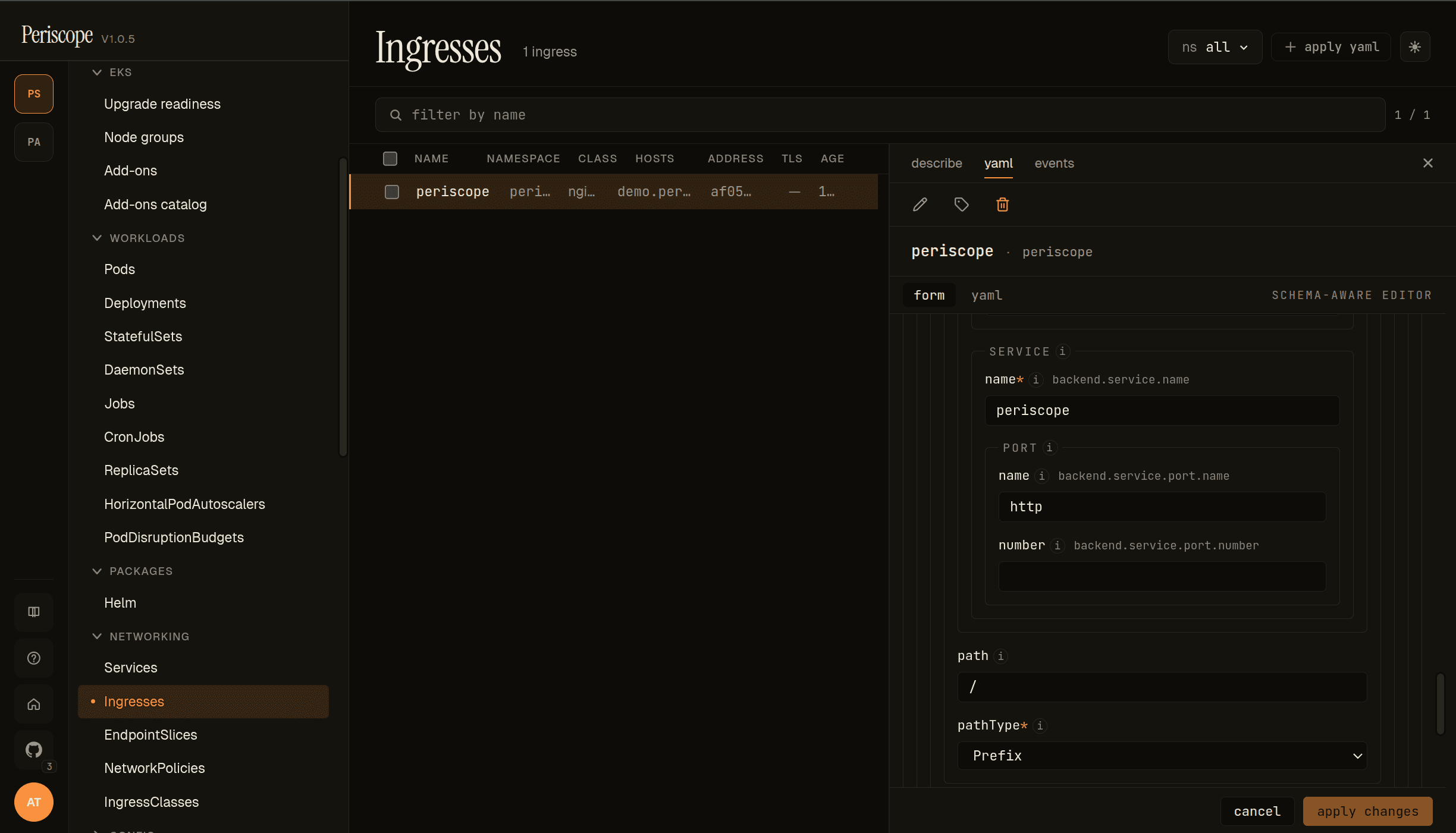Click the form editor vertical scrollbar

click(1440, 704)
